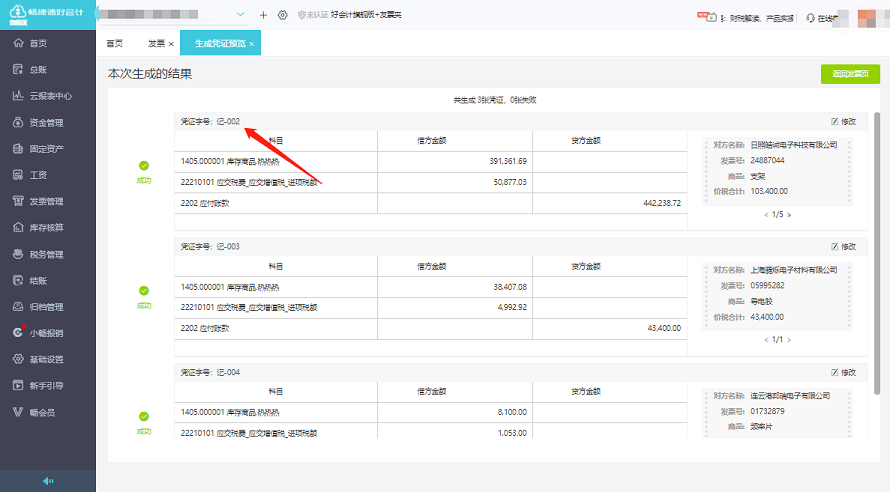Viewport: 890px width, 492px height.
Task: Click voucher number 记-003
Action: 228,246
